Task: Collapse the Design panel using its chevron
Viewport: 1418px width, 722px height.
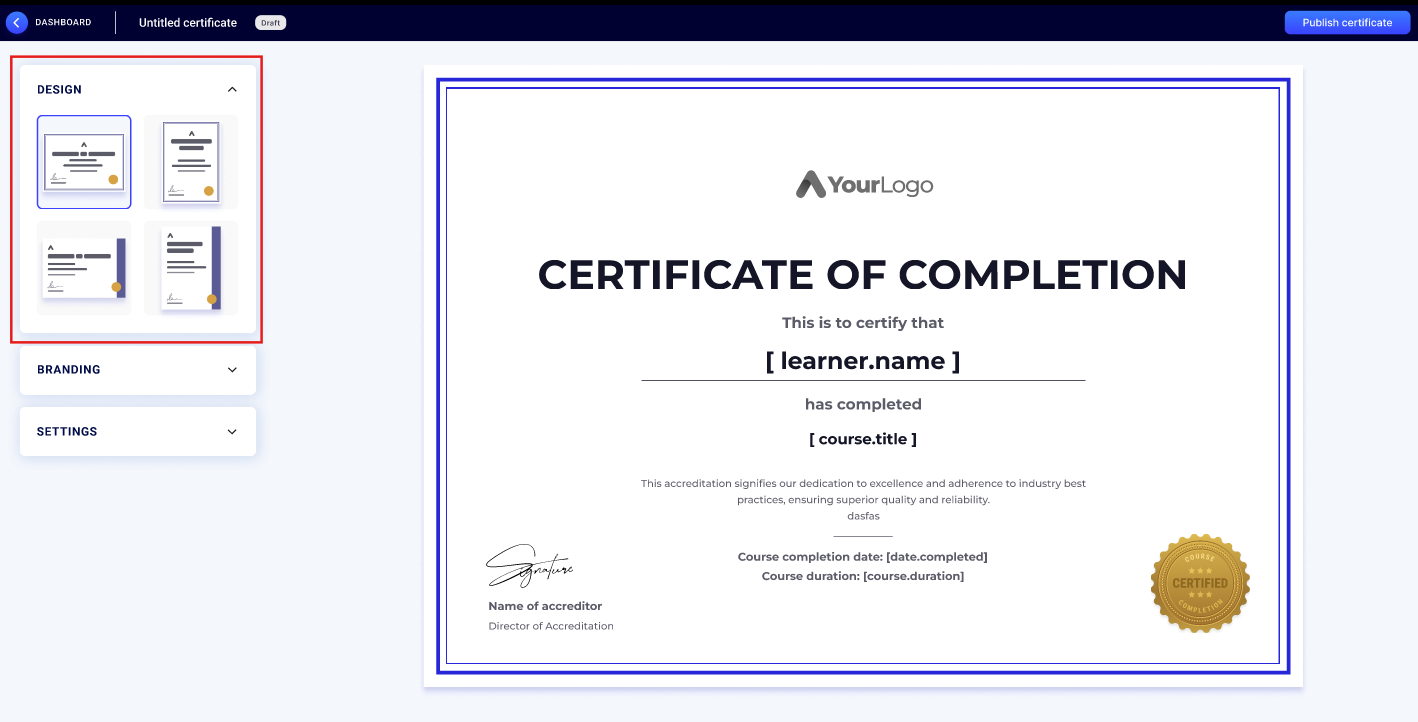Action: (x=232, y=90)
